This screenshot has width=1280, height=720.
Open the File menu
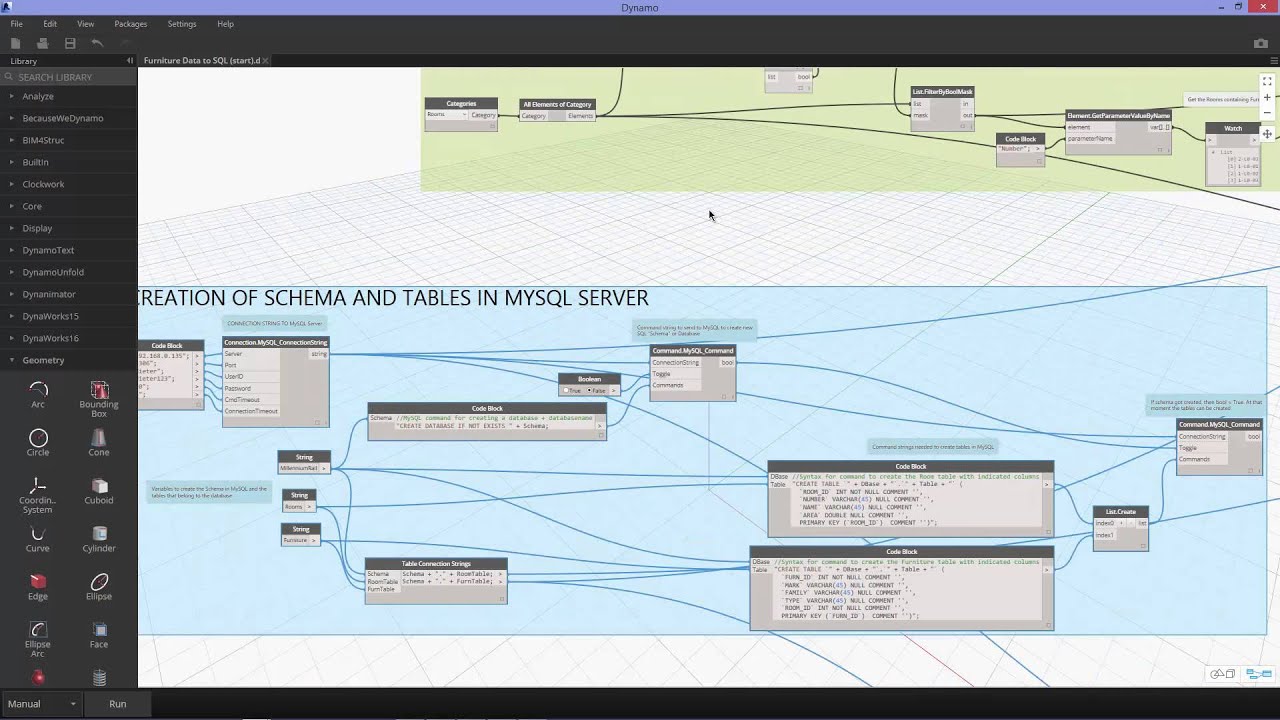[16, 24]
